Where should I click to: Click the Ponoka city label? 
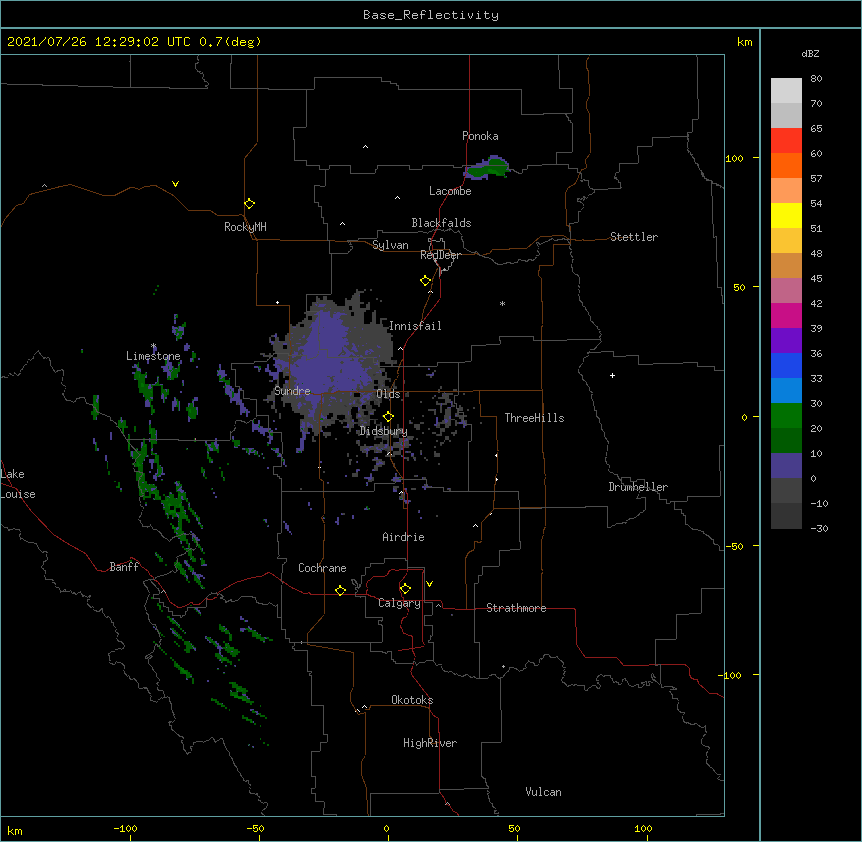click(x=480, y=136)
